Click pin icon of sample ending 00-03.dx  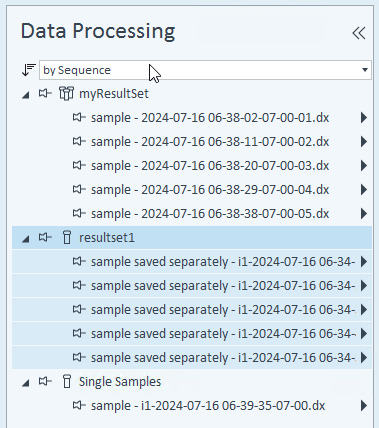click(79, 166)
